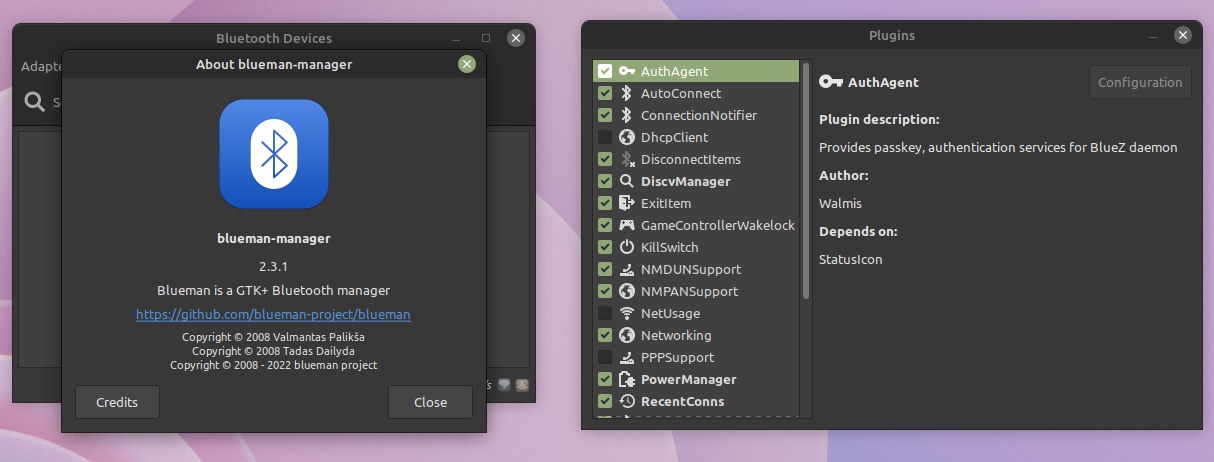The width and height of the screenshot is (1214, 462).
Task: Click the modem icon beside NMDUNSupport
Action: pos(627,269)
